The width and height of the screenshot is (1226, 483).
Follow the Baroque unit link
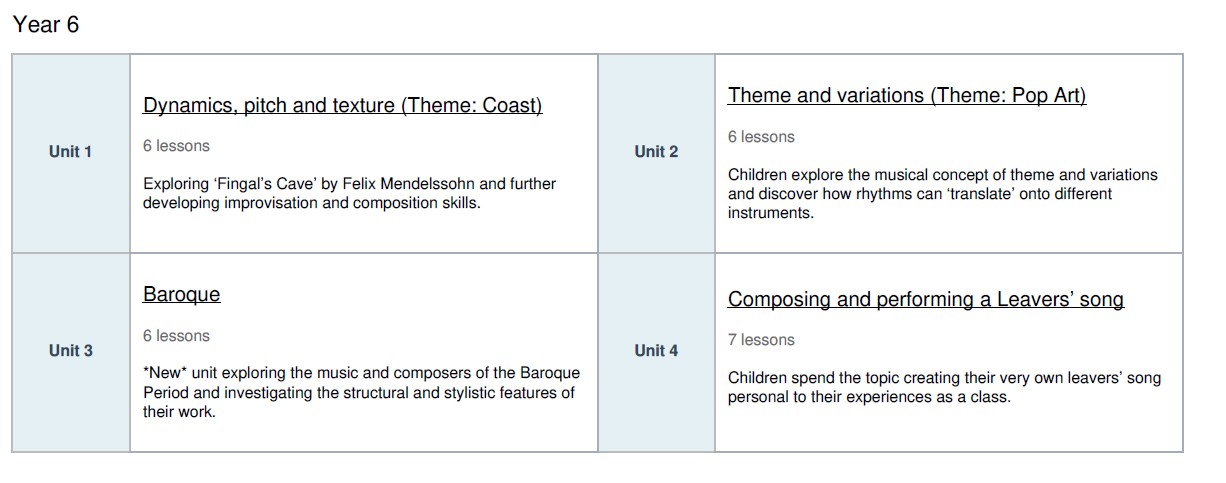click(181, 295)
